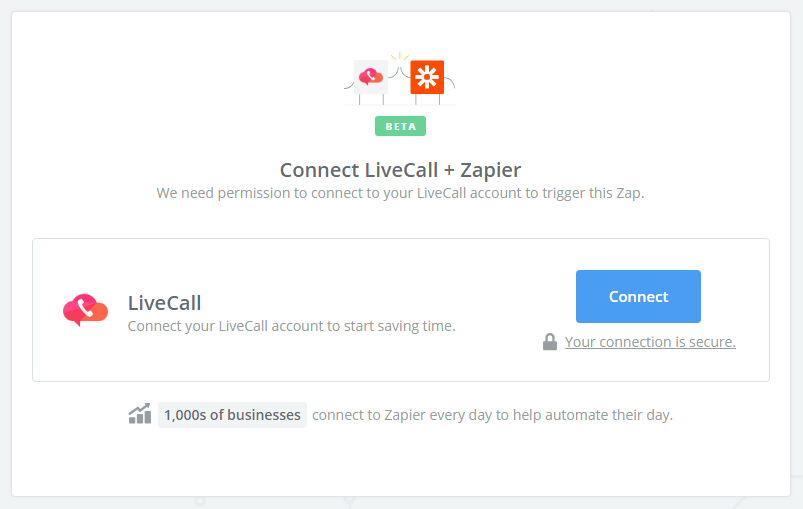The height and width of the screenshot is (509, 803).
Task: Click the "Connect LiveCall + Zapier" heading
Action: pos(400,170)
